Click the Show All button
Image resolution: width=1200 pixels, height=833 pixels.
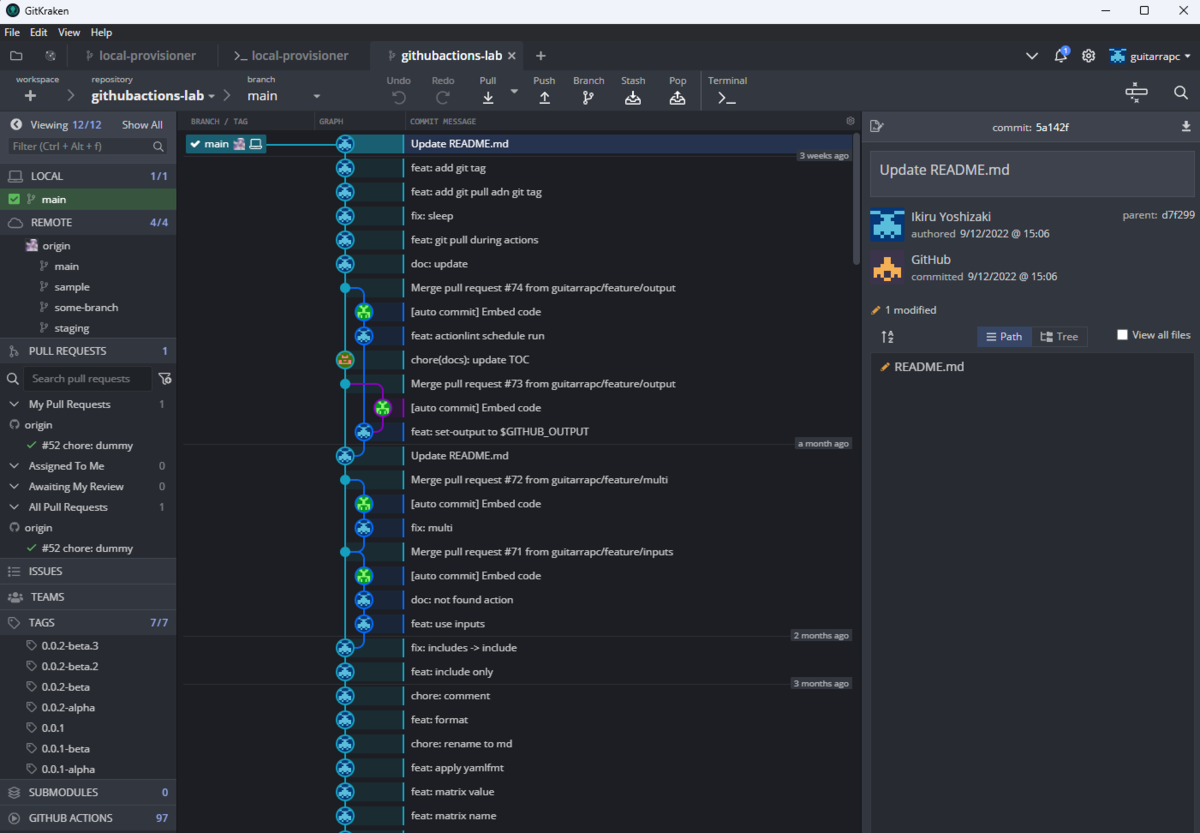click(x=142, y=125)
